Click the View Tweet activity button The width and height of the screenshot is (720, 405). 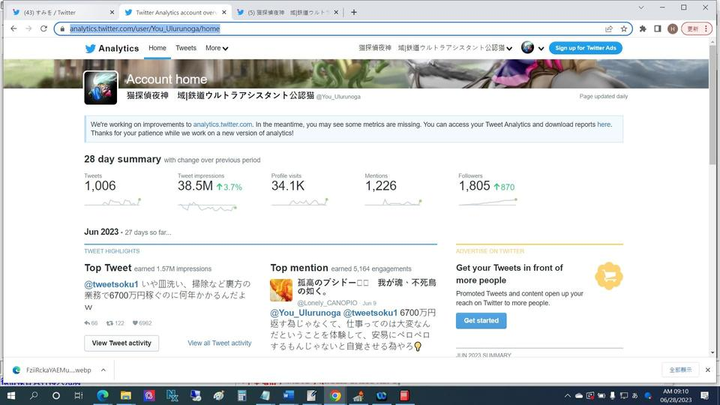click(x=121, y=343)
